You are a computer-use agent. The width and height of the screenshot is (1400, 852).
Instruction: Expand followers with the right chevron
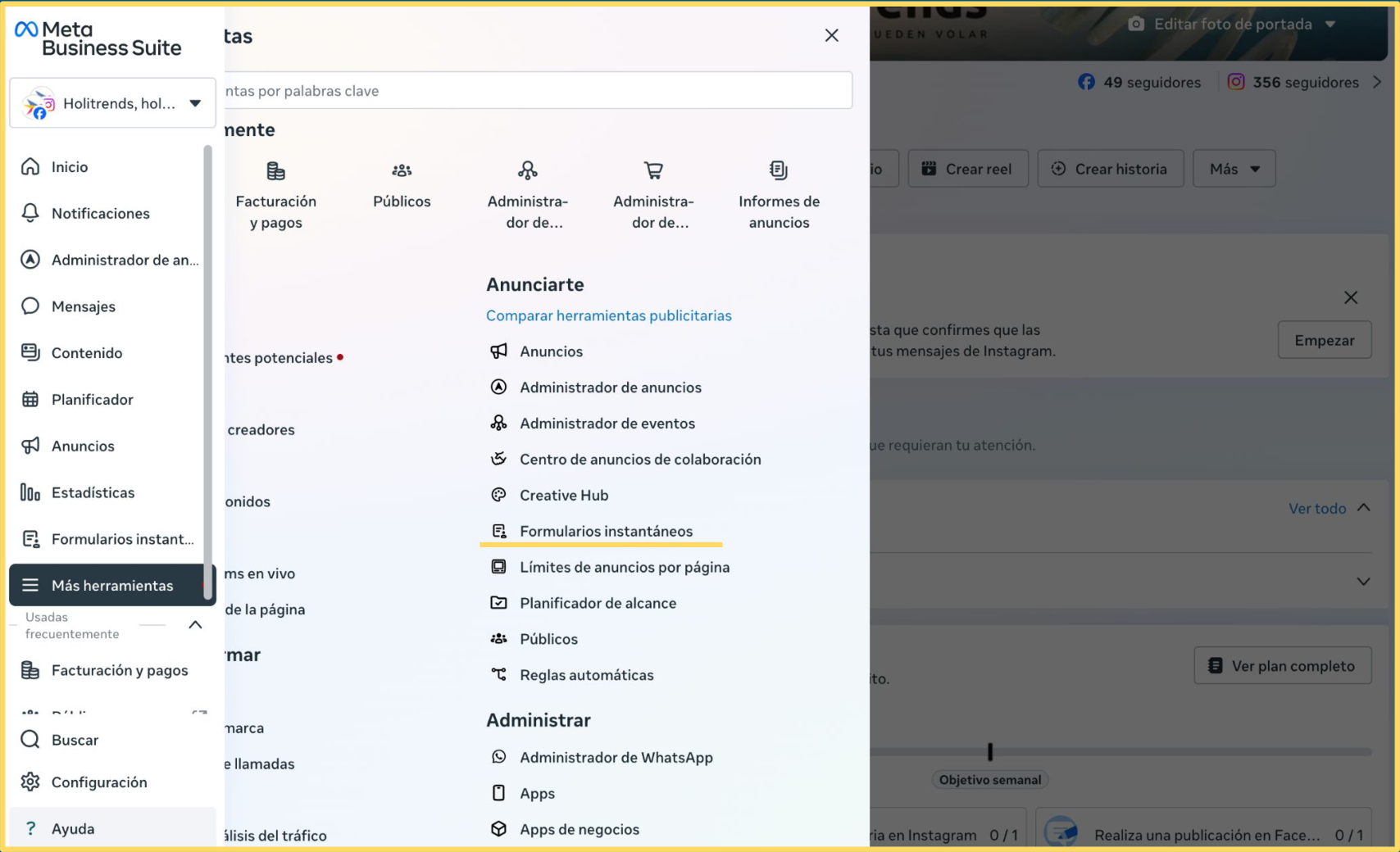(x=1377, y=83)
